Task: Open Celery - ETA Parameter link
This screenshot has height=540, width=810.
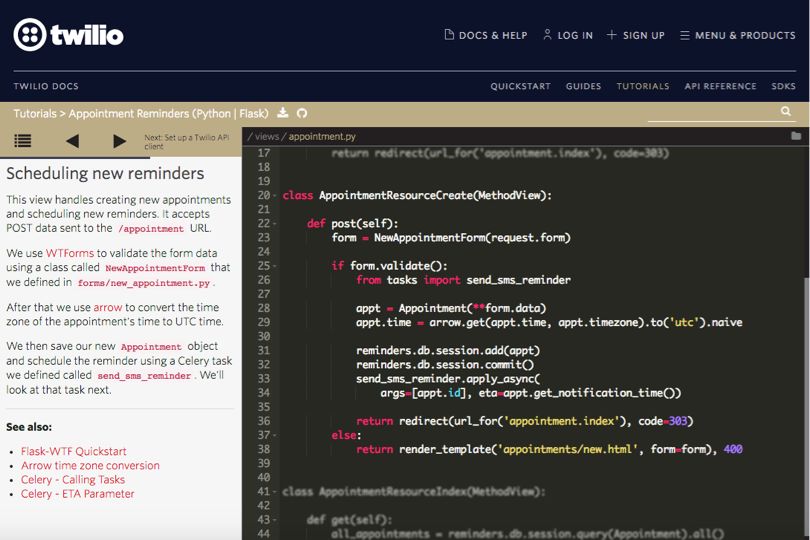Action: tap(77, 493)
